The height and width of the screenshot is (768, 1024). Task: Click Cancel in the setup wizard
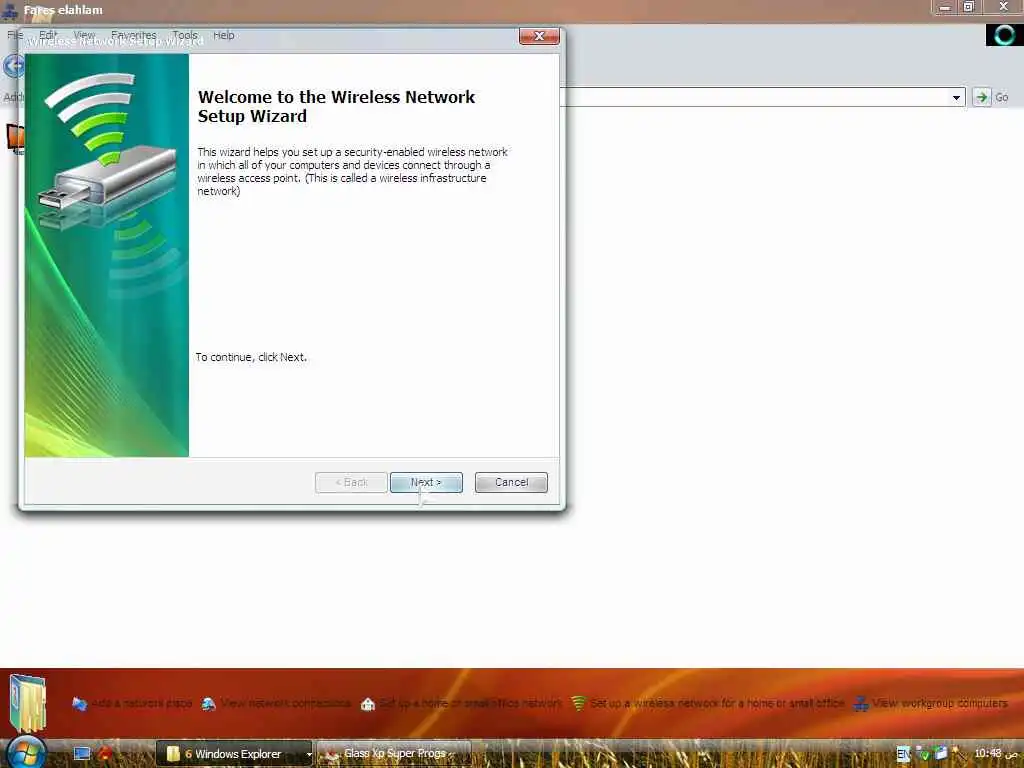pyautogui.click(x=511, y=482)
